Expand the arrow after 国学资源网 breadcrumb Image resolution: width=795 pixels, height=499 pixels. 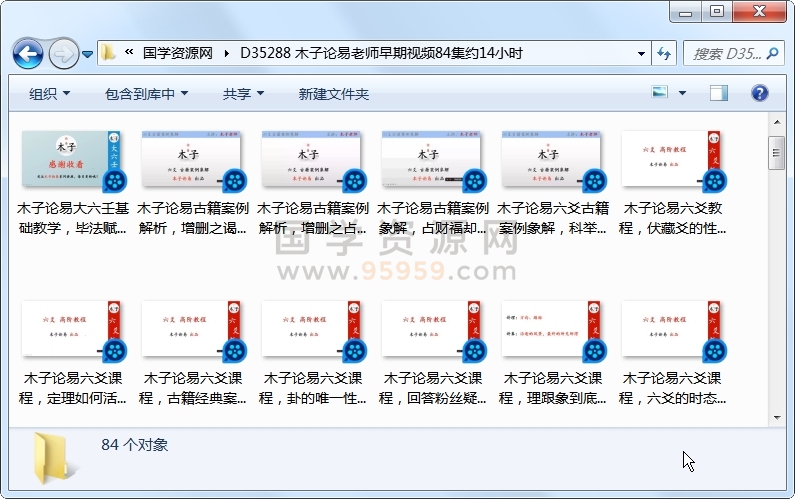tap(227, 53)
